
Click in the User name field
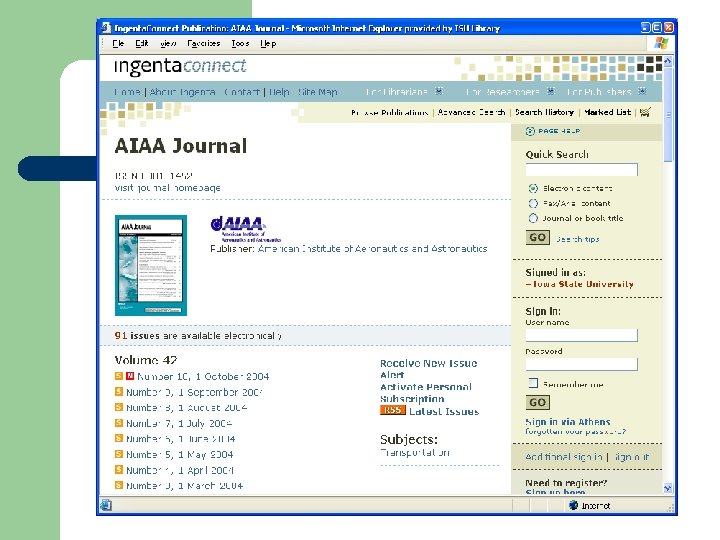[581, 335]
